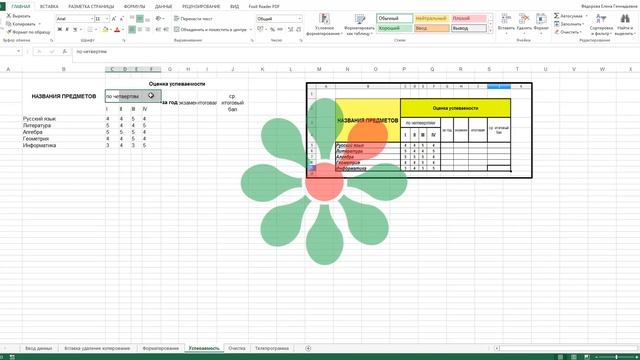640x360 pixels.
Task: Apply the Обычный cell style
Action: [x=395, y=18]
